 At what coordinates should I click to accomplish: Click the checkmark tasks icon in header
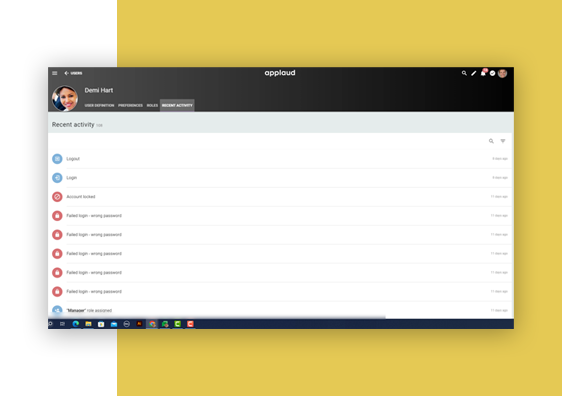(x=492, y=73)
